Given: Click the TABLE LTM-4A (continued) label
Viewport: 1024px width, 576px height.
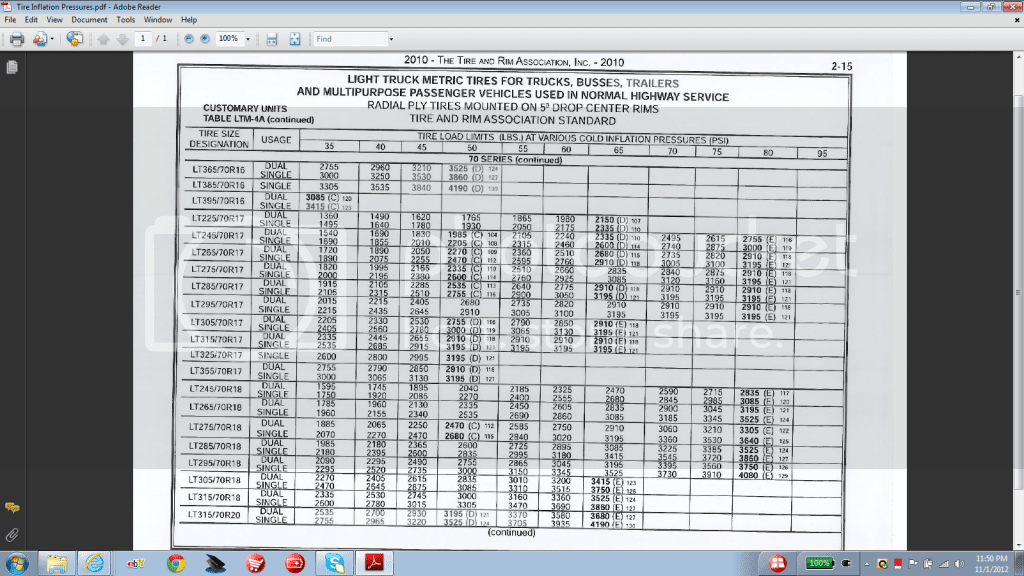Looking at the screenshot, I should [x=259, y=120].
